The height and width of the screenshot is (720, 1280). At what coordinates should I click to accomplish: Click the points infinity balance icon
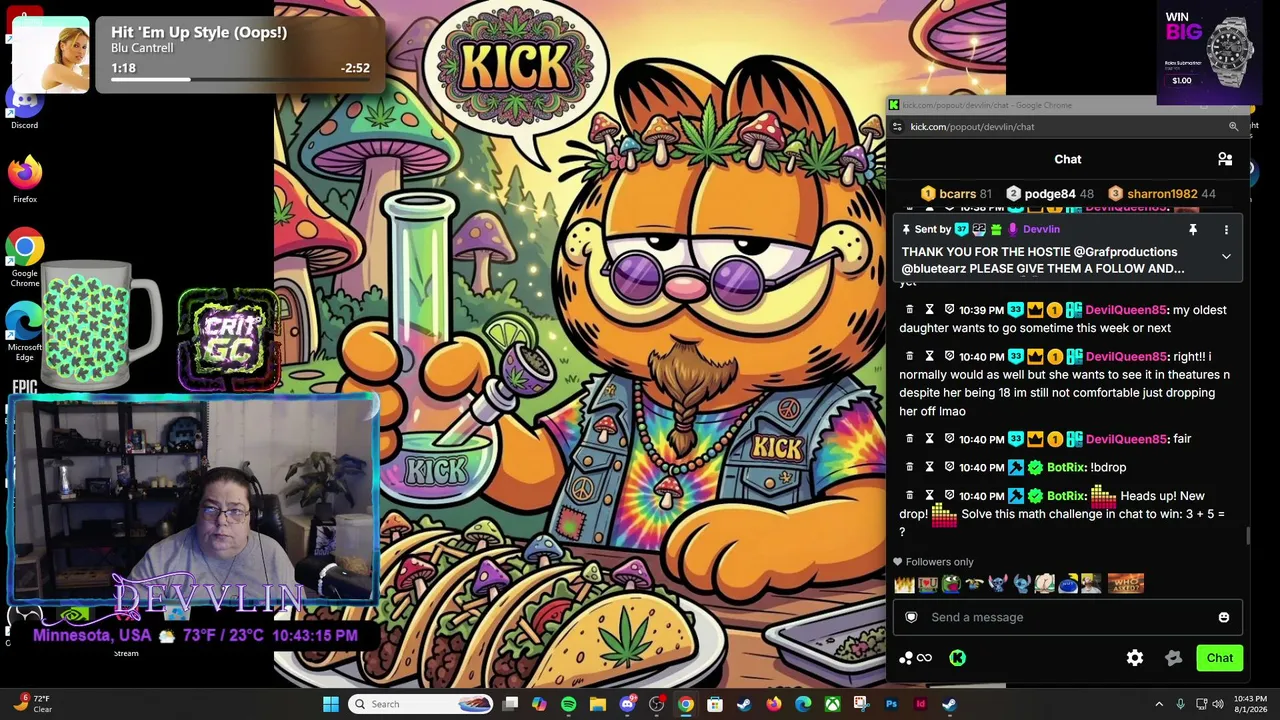click(x=916, y=658)
